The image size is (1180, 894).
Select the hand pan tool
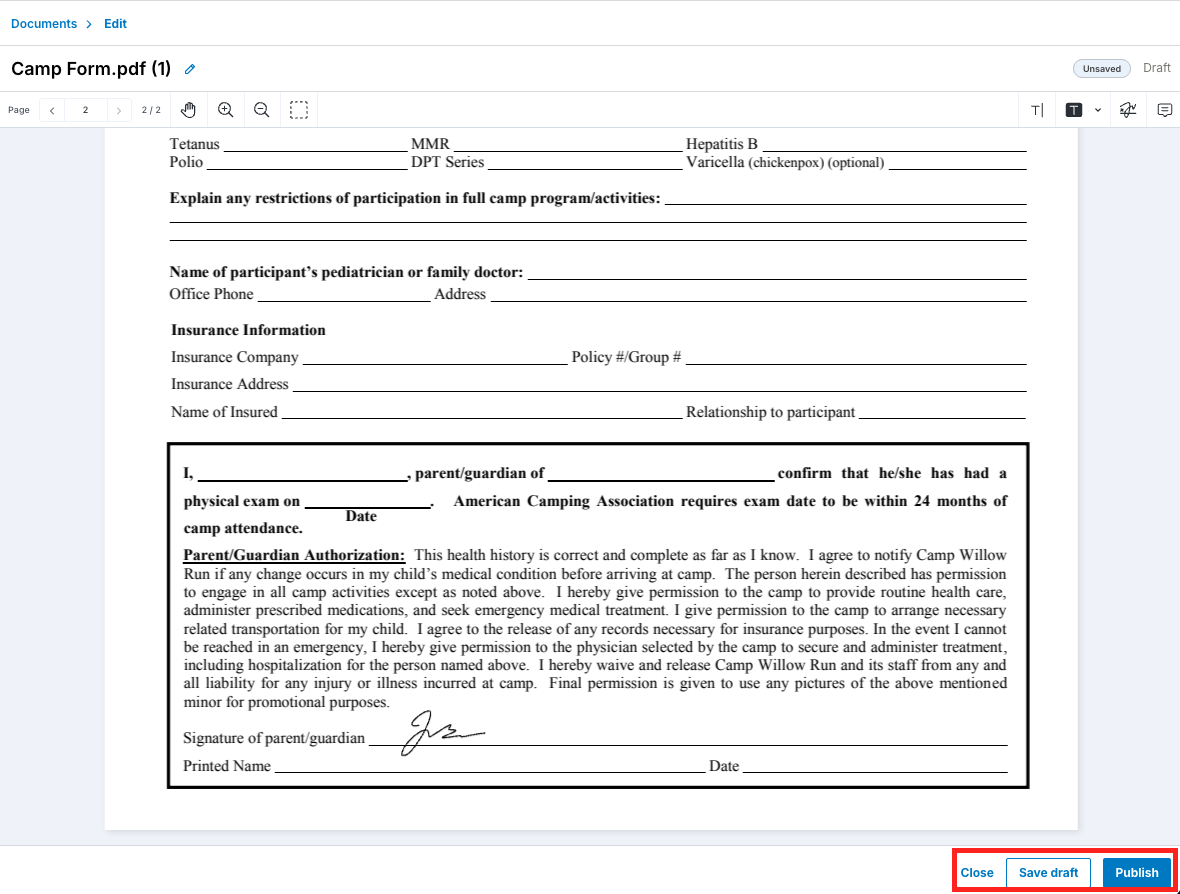click(x=188, y=110)
